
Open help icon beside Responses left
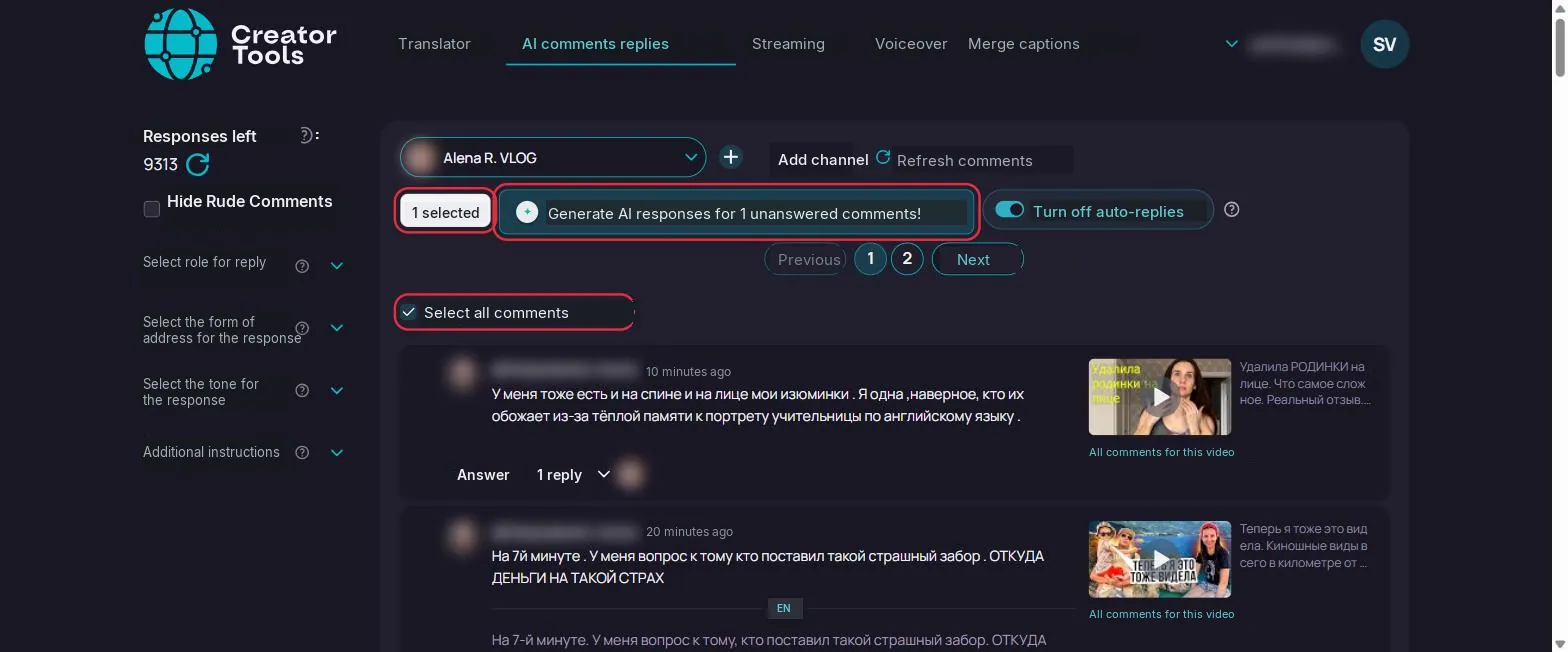(307, 136)
